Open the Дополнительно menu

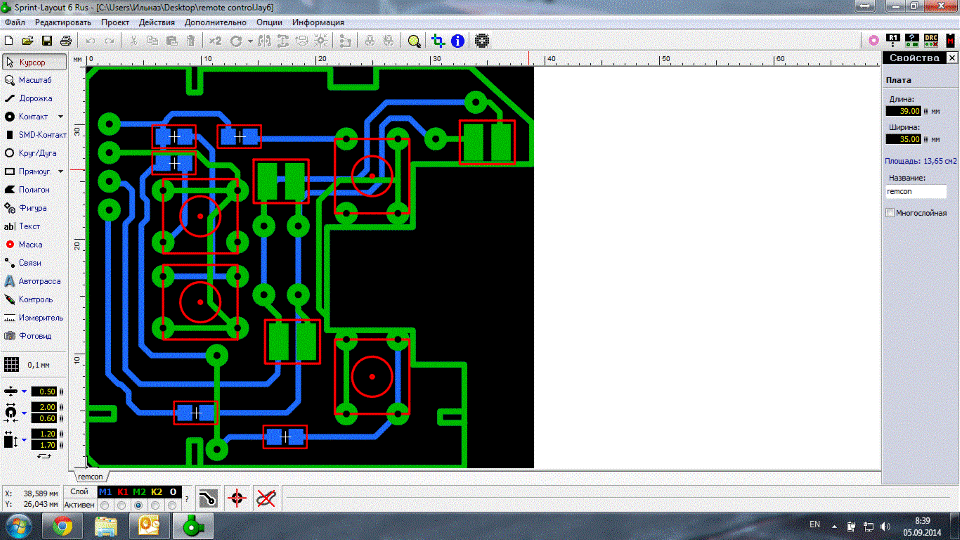(x=216, y=22)
